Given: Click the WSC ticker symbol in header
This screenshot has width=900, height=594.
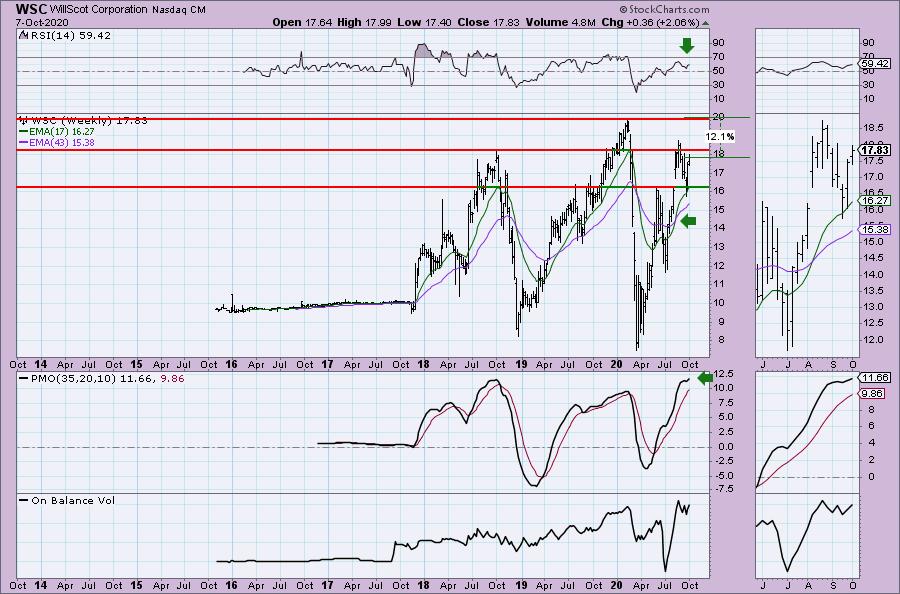Looking at the screenshot, I should pos(31,9).
